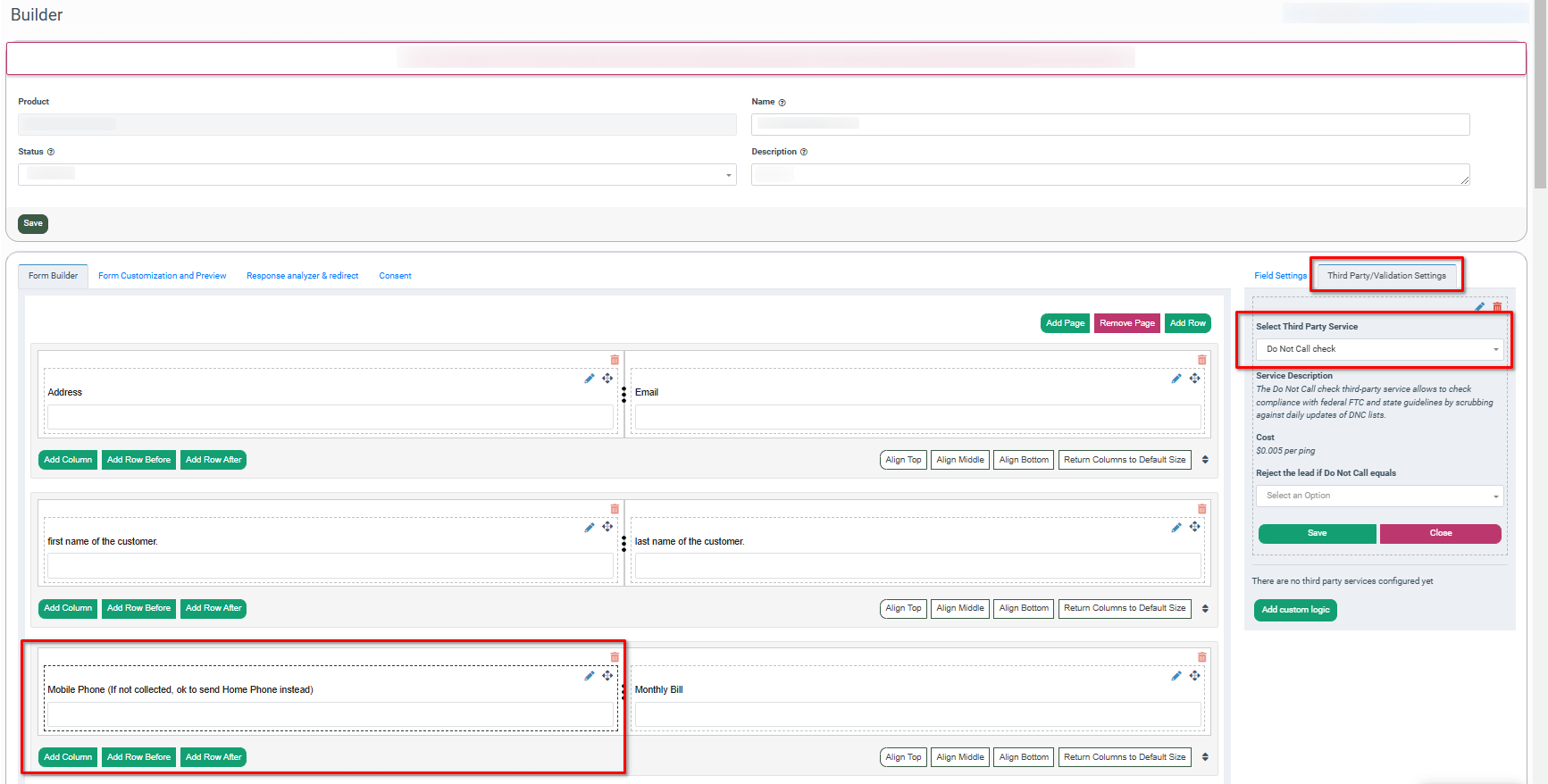Open the Select Third Party Service dropdown
Screen dimensions: 1548x784
coord(1379,349)
